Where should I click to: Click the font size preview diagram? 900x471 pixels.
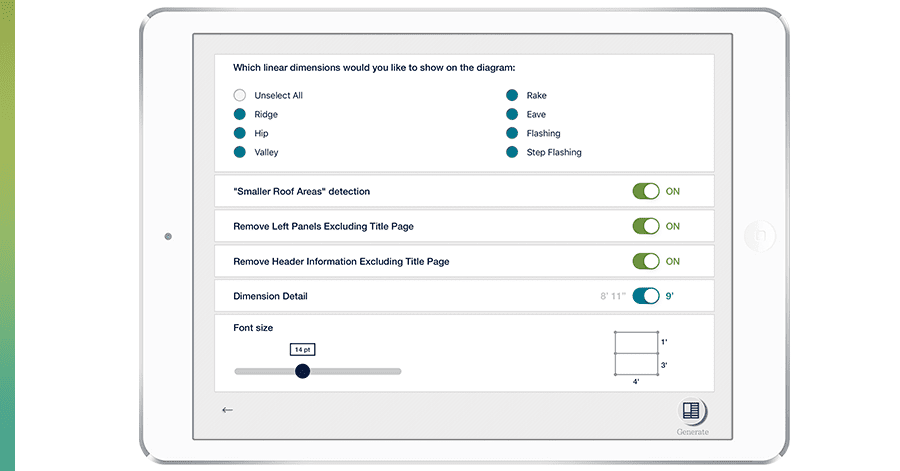[640, 357]
